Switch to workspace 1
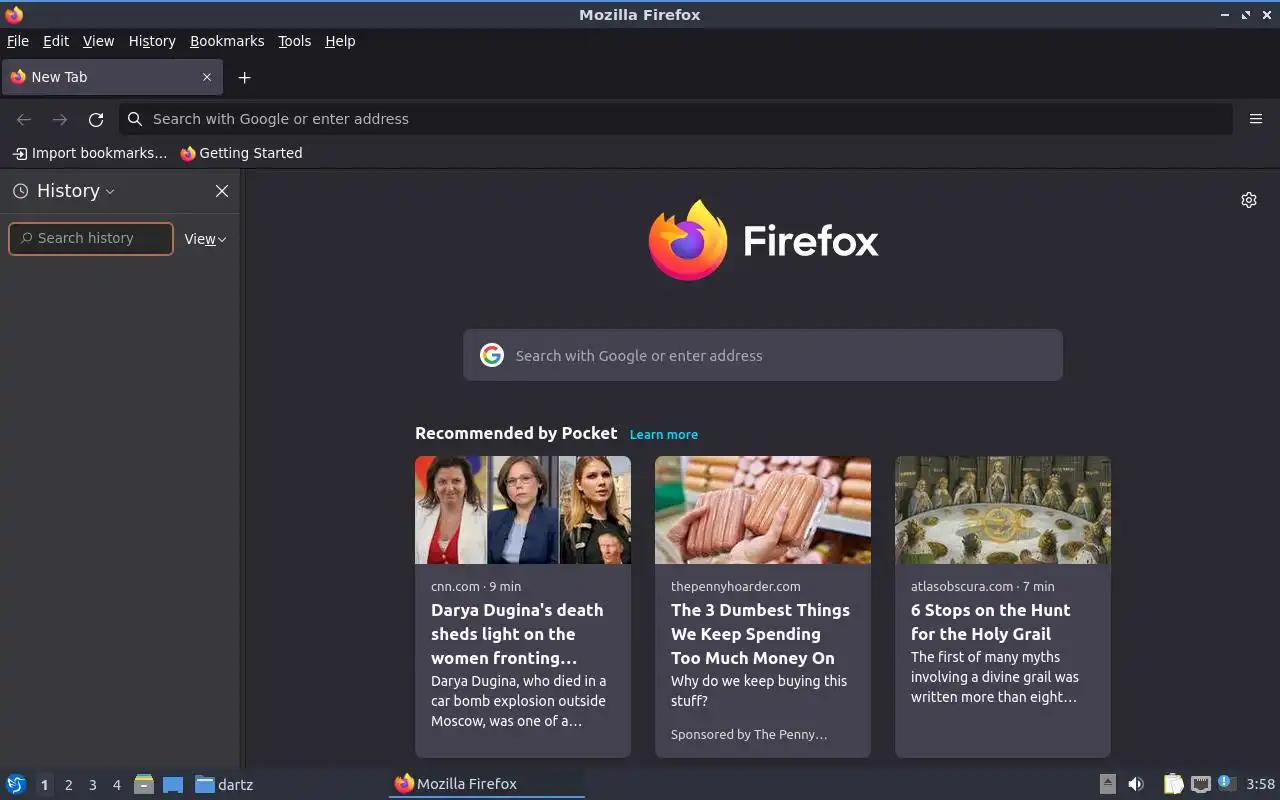 tap(44, 785)
